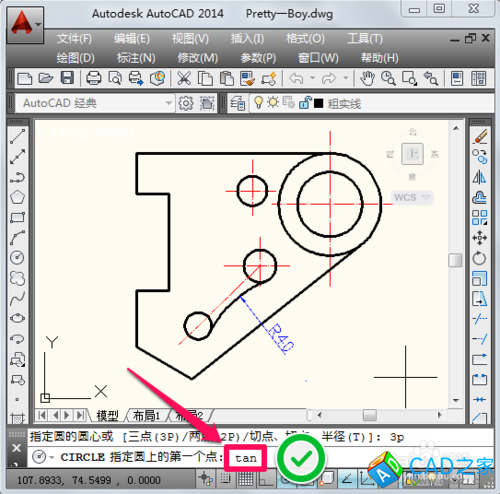Select the Line tool in draw toolbar
This screenshot has height=494, width=500.
[x=17, y=137]
